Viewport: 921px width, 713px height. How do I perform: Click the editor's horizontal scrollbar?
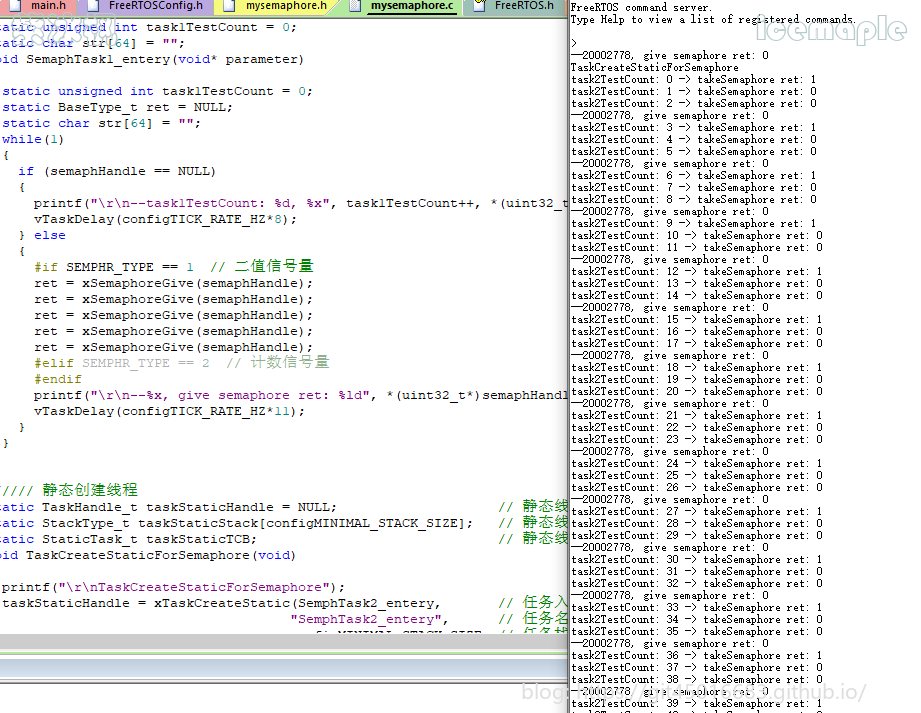(284, 642)
